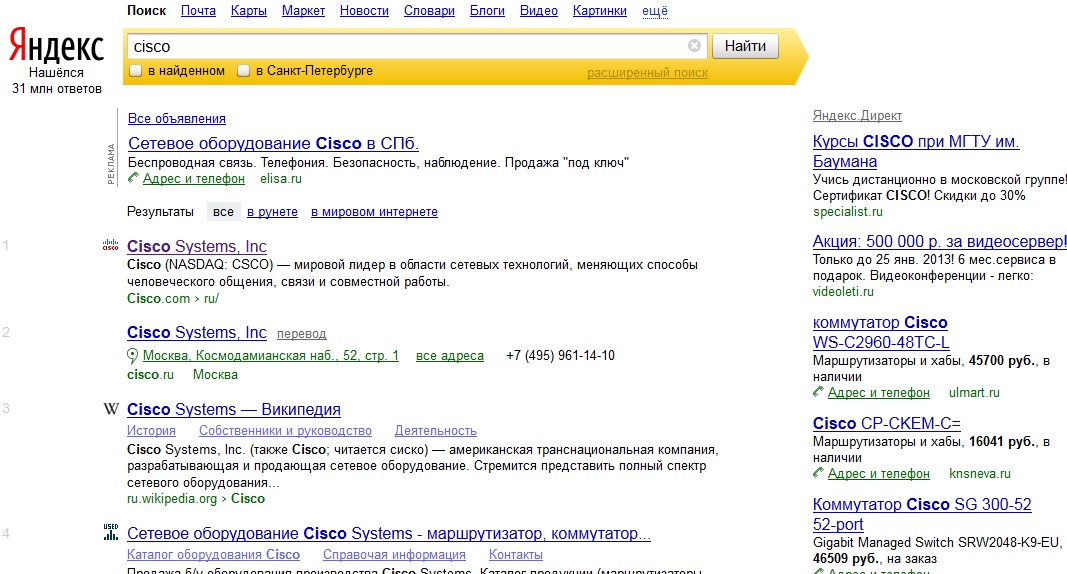Click the Cisco favicon beside Cisco Systems, Inc result
The image size is (1067, 574).
click(110, 246)
